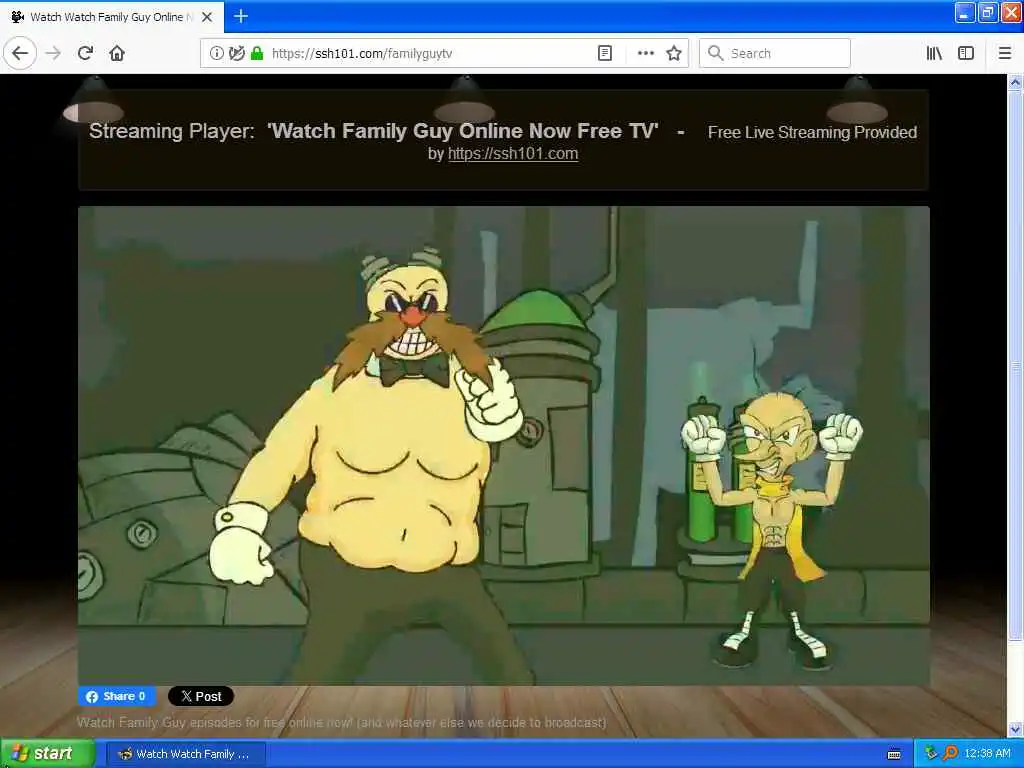Select the Watch Watch Family taskbar button
The height and width of the screenshot is (768, 1024).
point(186,754)
